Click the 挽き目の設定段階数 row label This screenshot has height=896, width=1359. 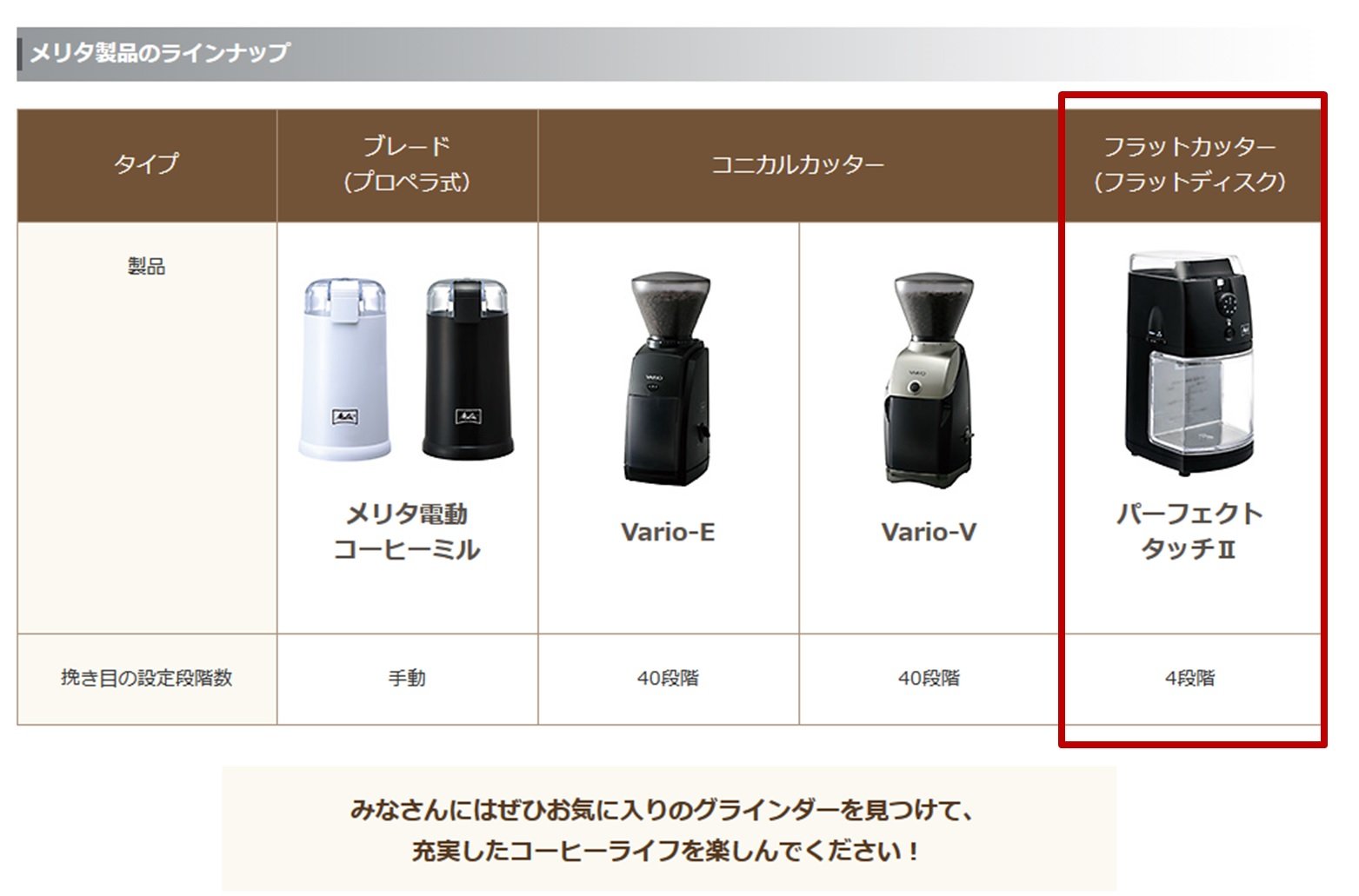pos(146,678)
